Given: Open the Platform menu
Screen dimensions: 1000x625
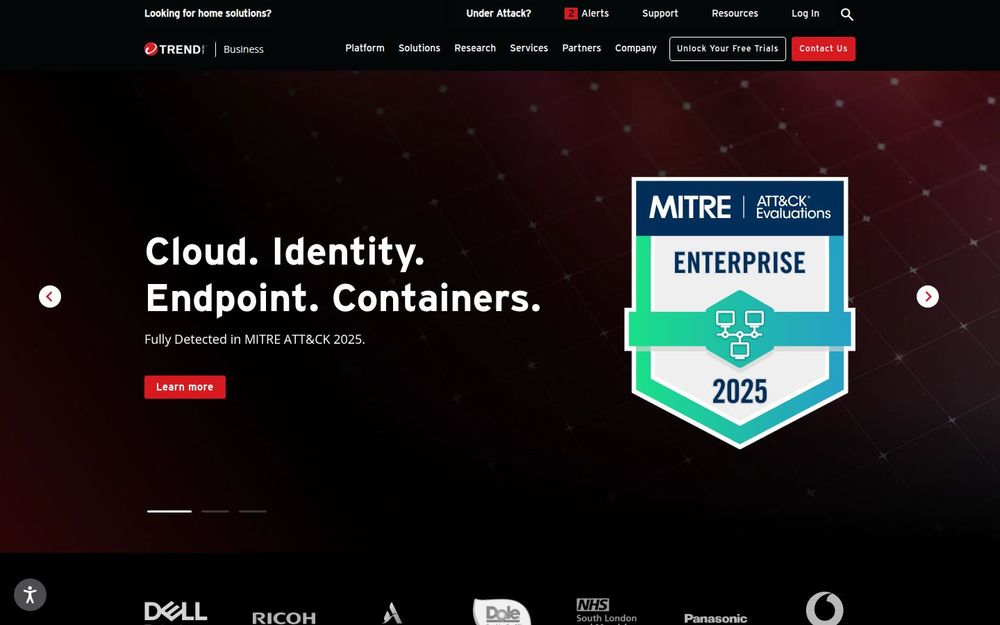Looking at the screenshot, I should pos(365,48).
